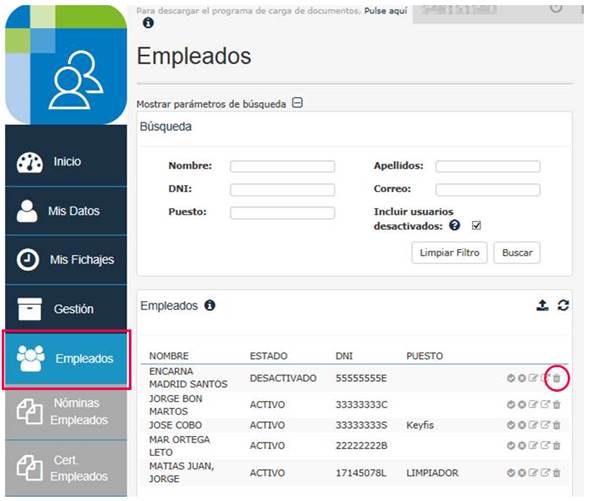Open external-link icon for Mar Ortega Leto
Image resolution: width=589 pixels, height=501 pixels.
tap(545, 445)
